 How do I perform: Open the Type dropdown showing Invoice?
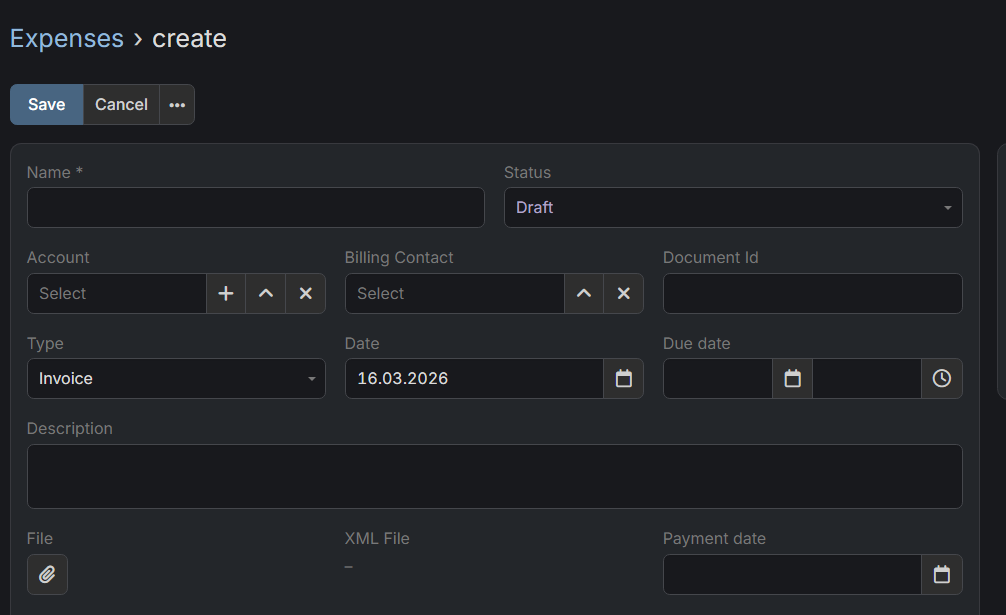[x=176, y=378]
